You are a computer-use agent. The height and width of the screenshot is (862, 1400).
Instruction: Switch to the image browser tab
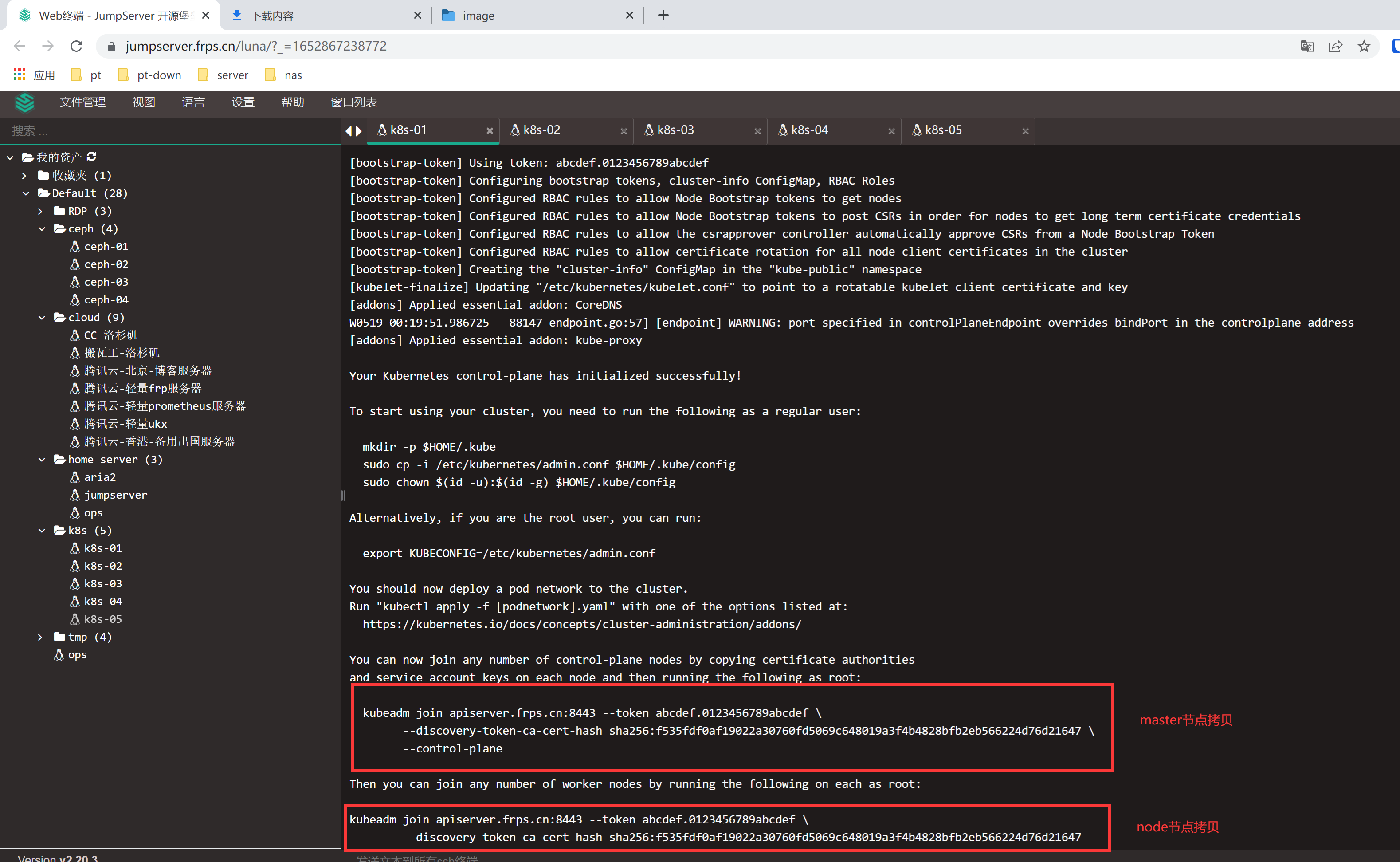click(x=537, y=16)
